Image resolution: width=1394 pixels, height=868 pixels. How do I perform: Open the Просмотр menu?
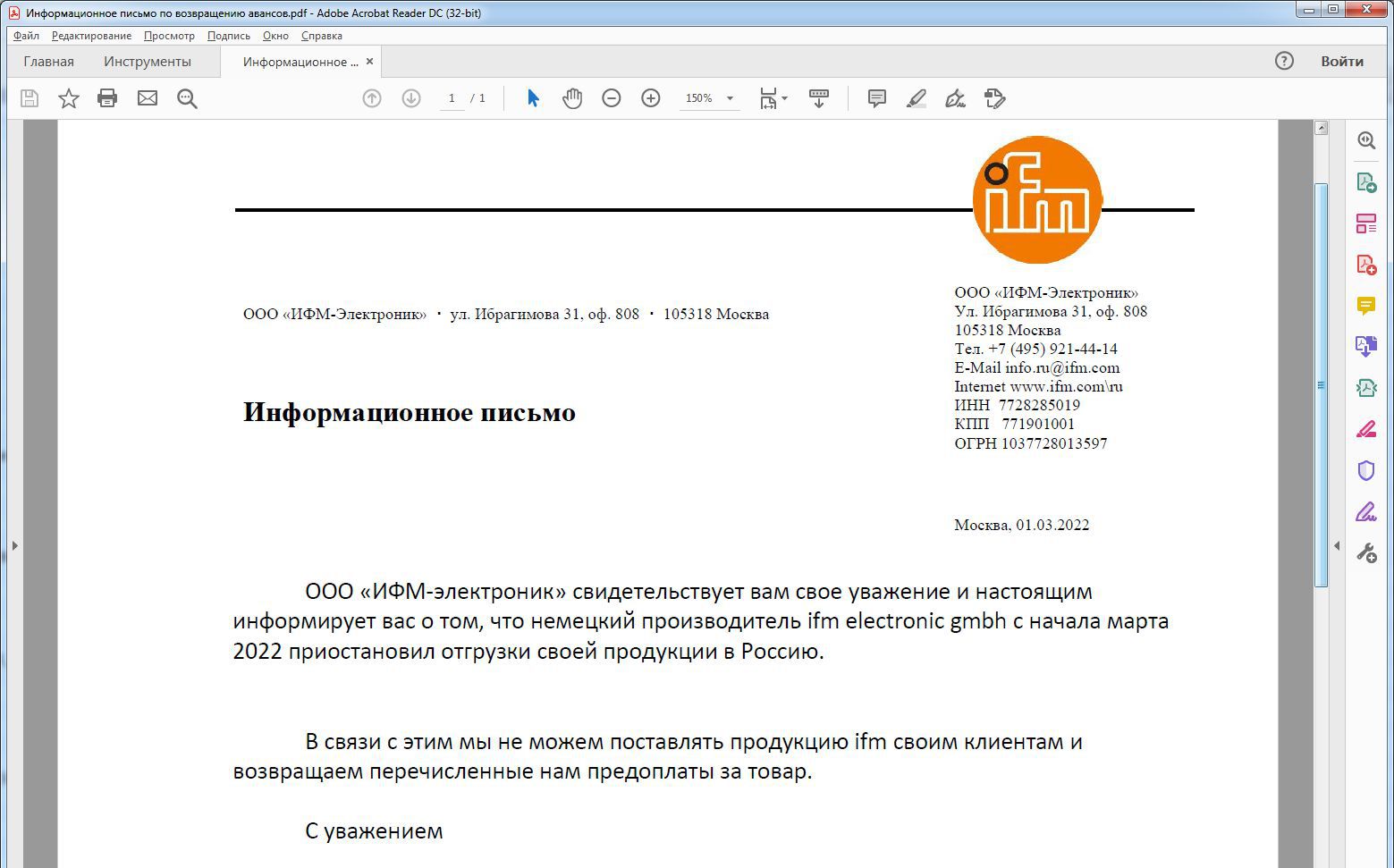169,36
